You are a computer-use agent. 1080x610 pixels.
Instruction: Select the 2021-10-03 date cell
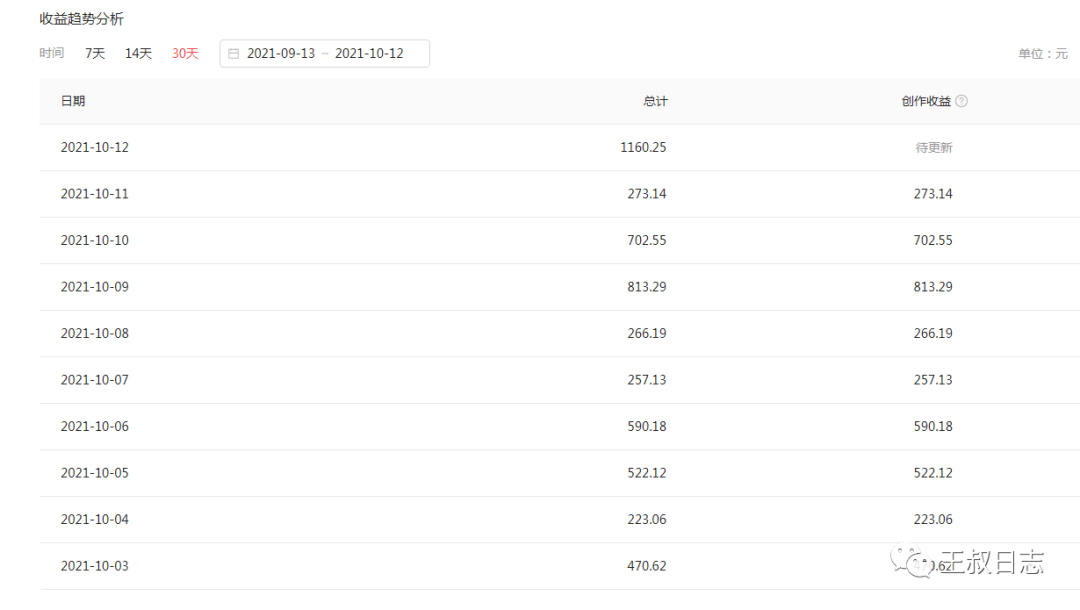coord(94,566)
